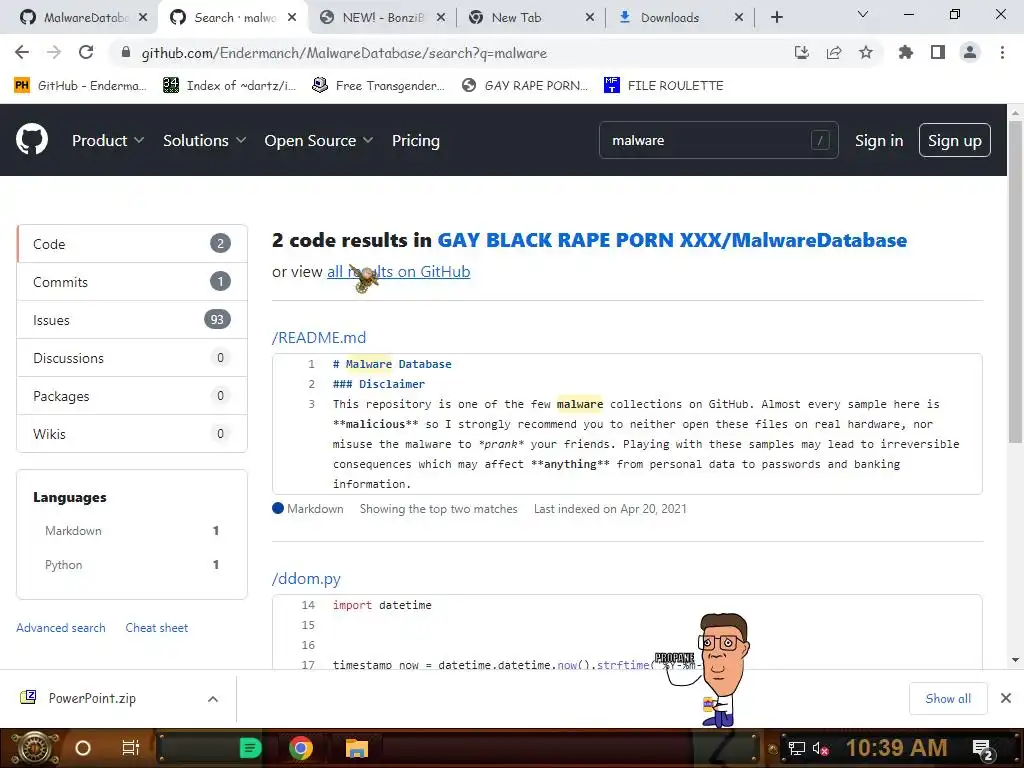Screen dimensions: 1024x768
Task: Select the Packages results filter
Action: 132,395
